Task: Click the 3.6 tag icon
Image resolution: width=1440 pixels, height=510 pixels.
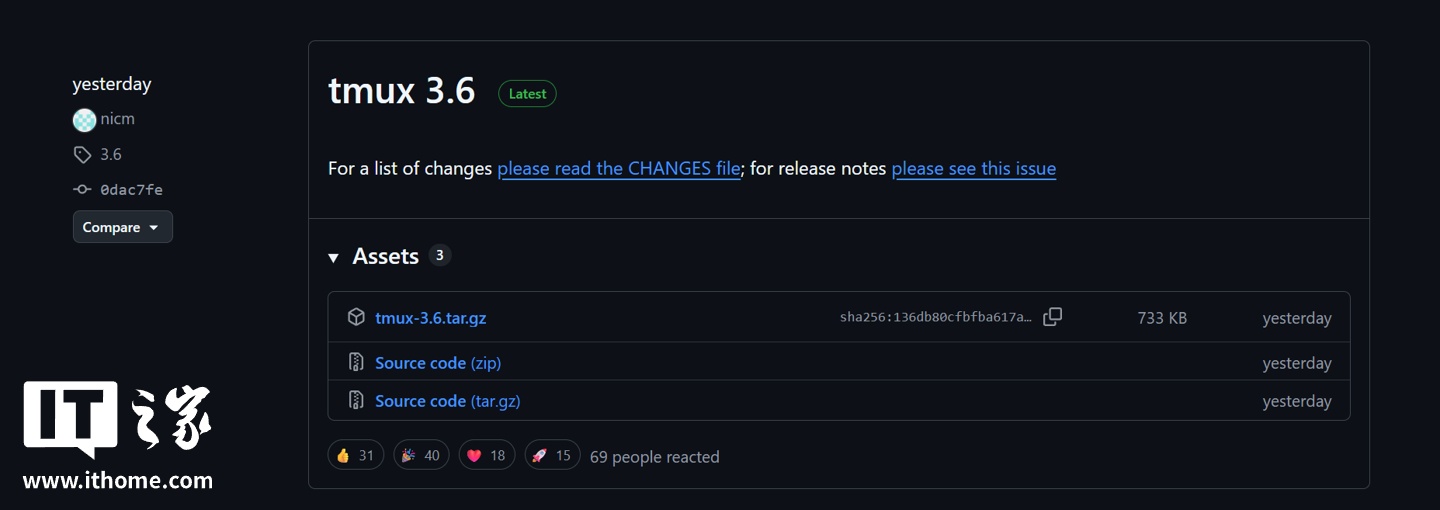Action: coord(82,155)
